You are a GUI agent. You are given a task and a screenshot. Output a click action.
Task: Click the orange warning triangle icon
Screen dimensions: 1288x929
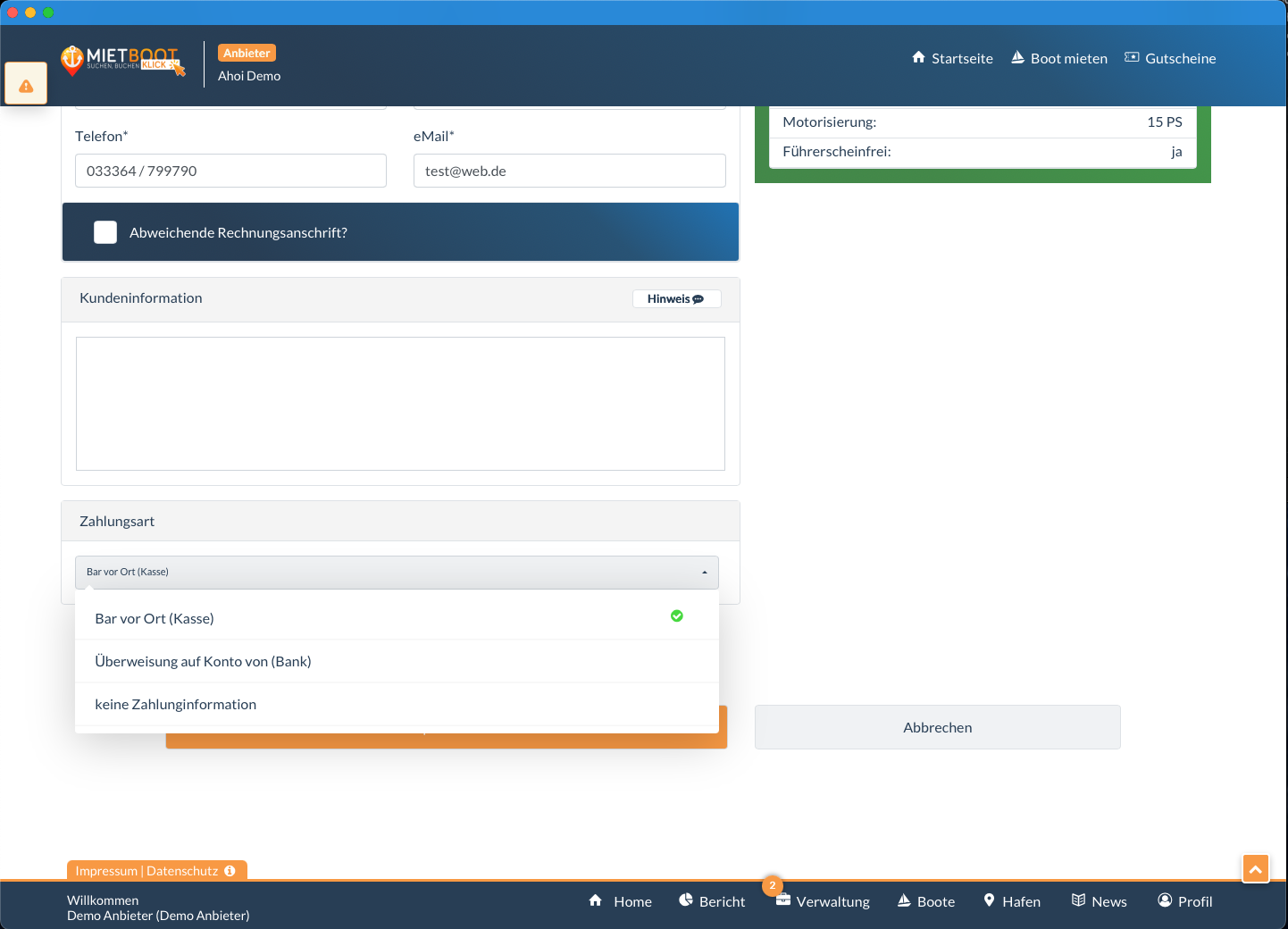[26, 86]
